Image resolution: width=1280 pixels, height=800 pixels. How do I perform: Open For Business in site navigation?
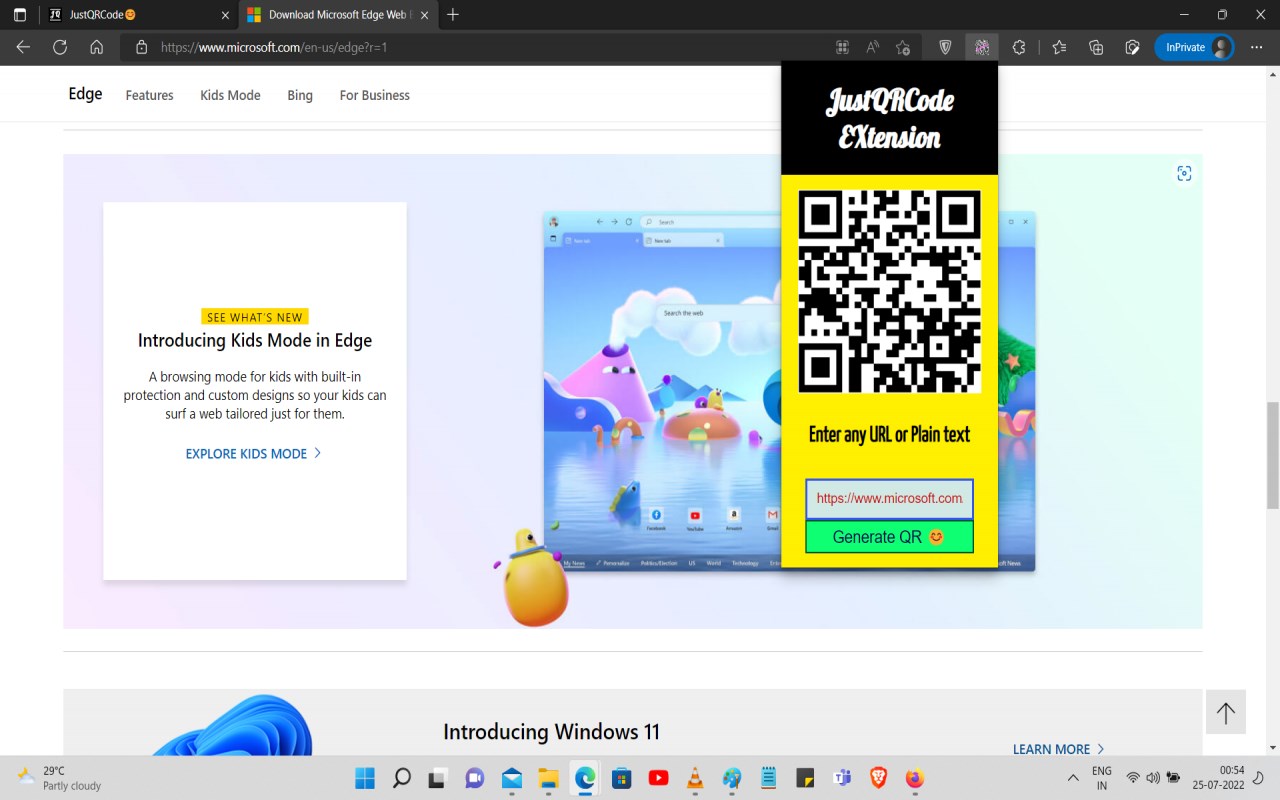[374, 95]
